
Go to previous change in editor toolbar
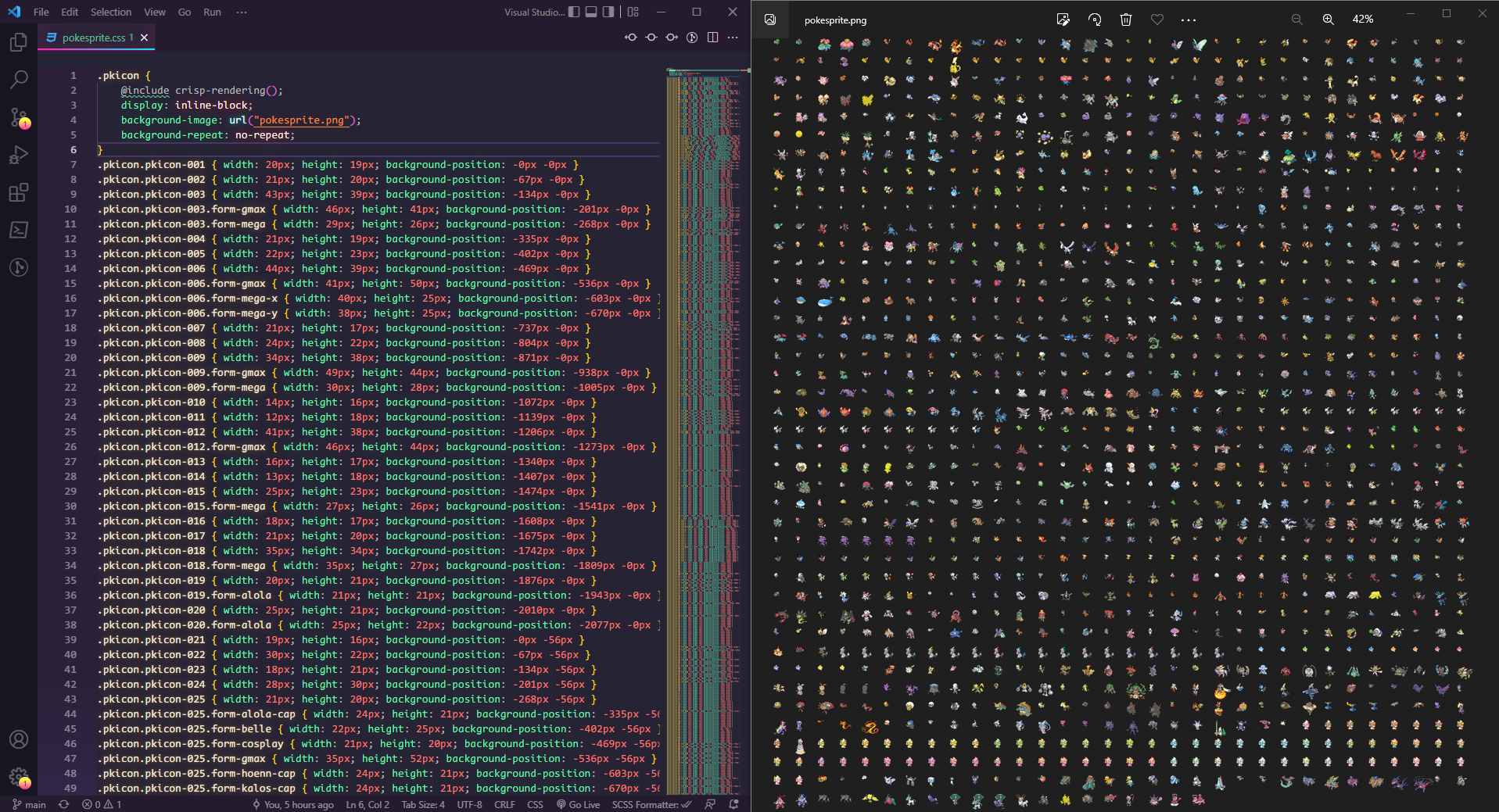(x=631, y=38)
